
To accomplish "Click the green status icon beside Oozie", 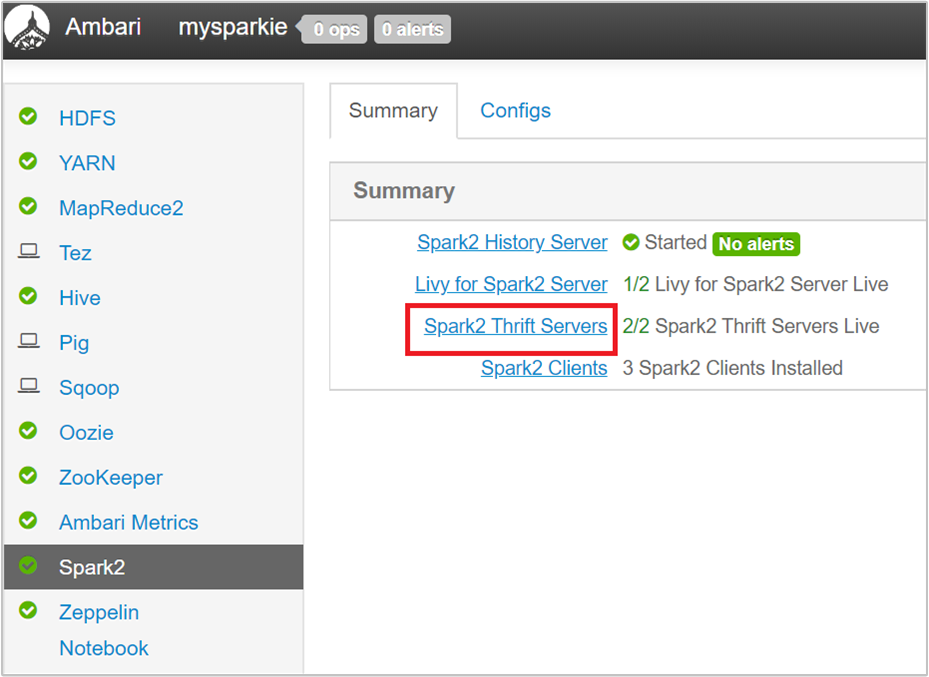I will (28, 432).
